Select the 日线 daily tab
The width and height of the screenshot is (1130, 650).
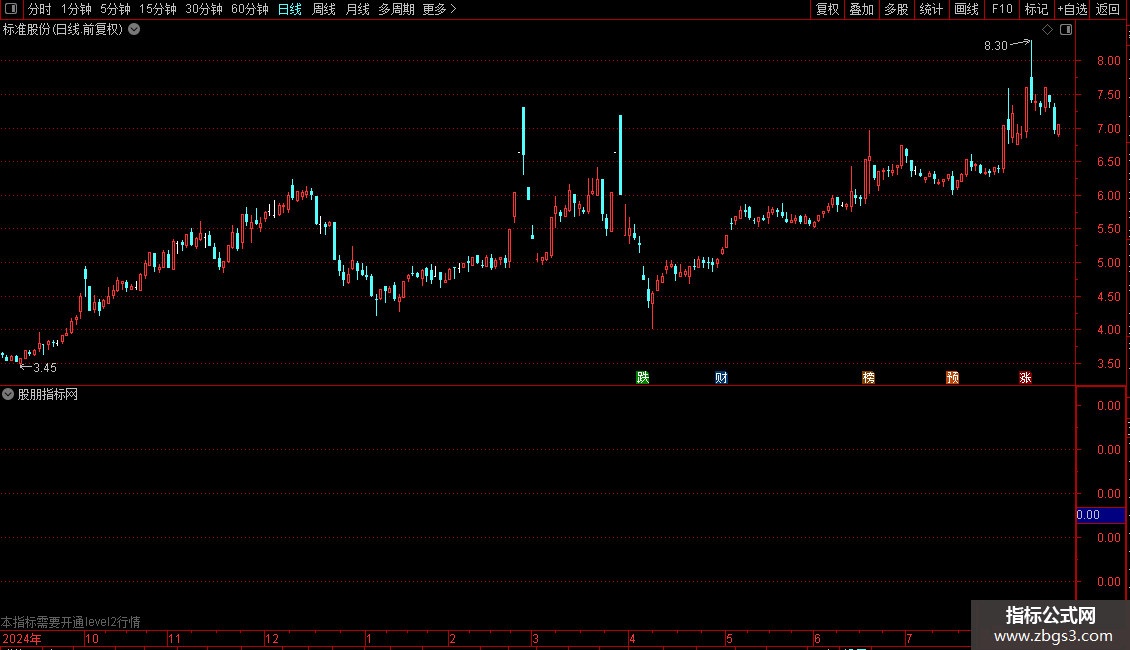point(290,9)
